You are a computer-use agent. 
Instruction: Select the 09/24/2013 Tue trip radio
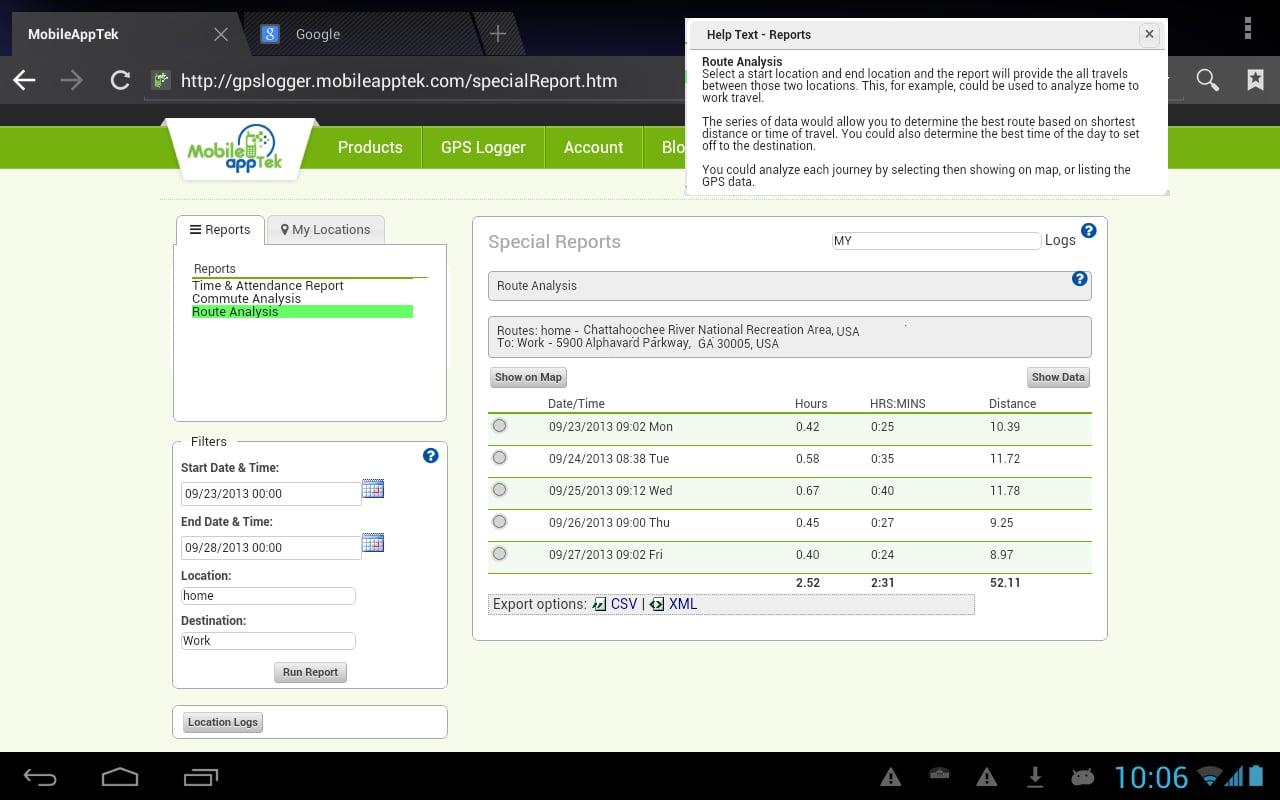tap(499, 458)
